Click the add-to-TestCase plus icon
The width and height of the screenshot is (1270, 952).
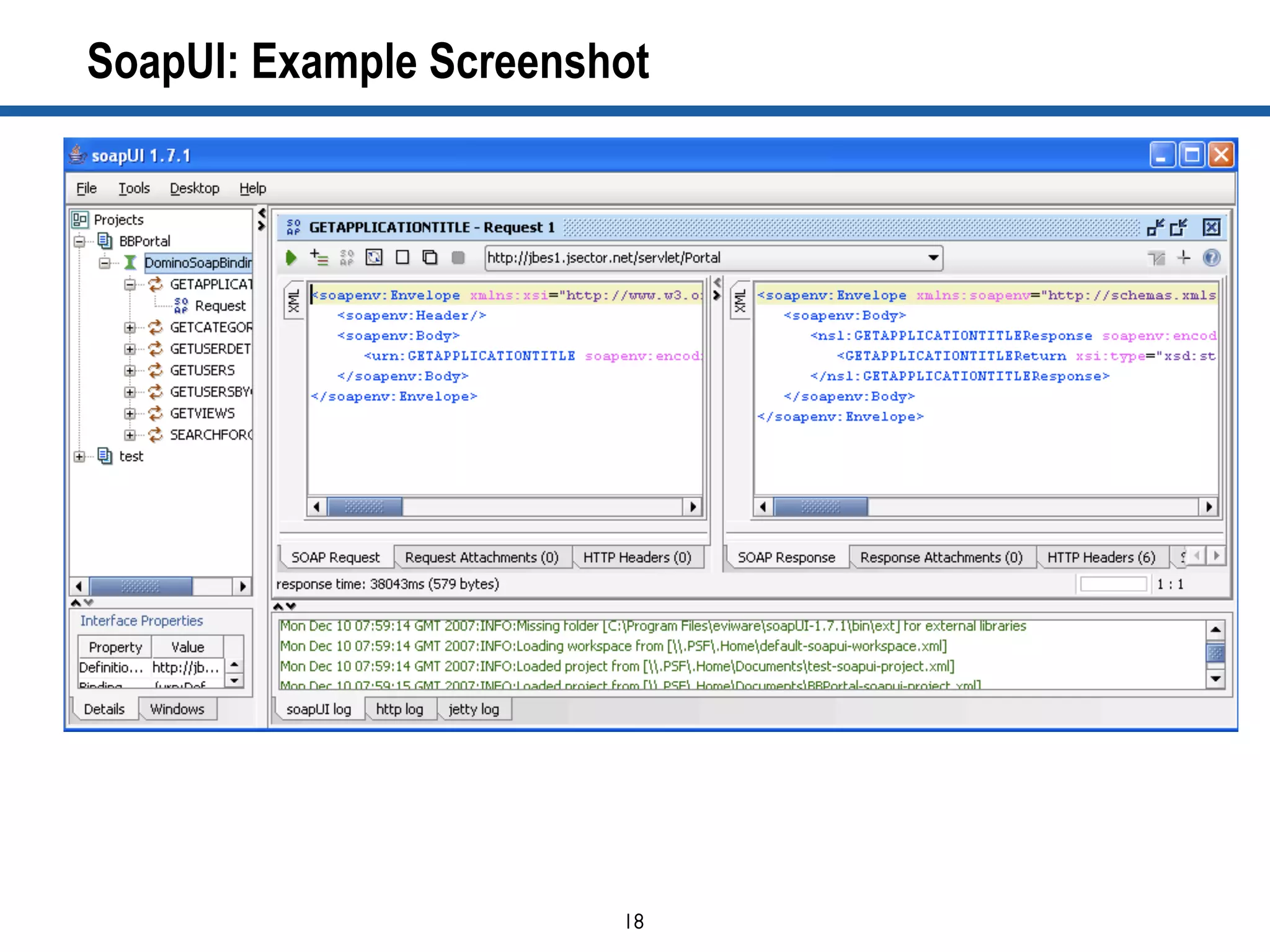319,257
